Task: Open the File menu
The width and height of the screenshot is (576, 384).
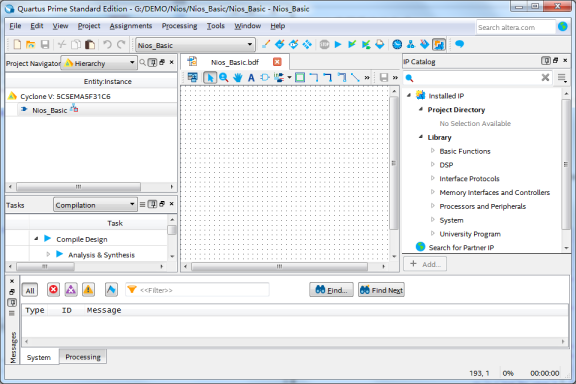Action: [15, 26]
